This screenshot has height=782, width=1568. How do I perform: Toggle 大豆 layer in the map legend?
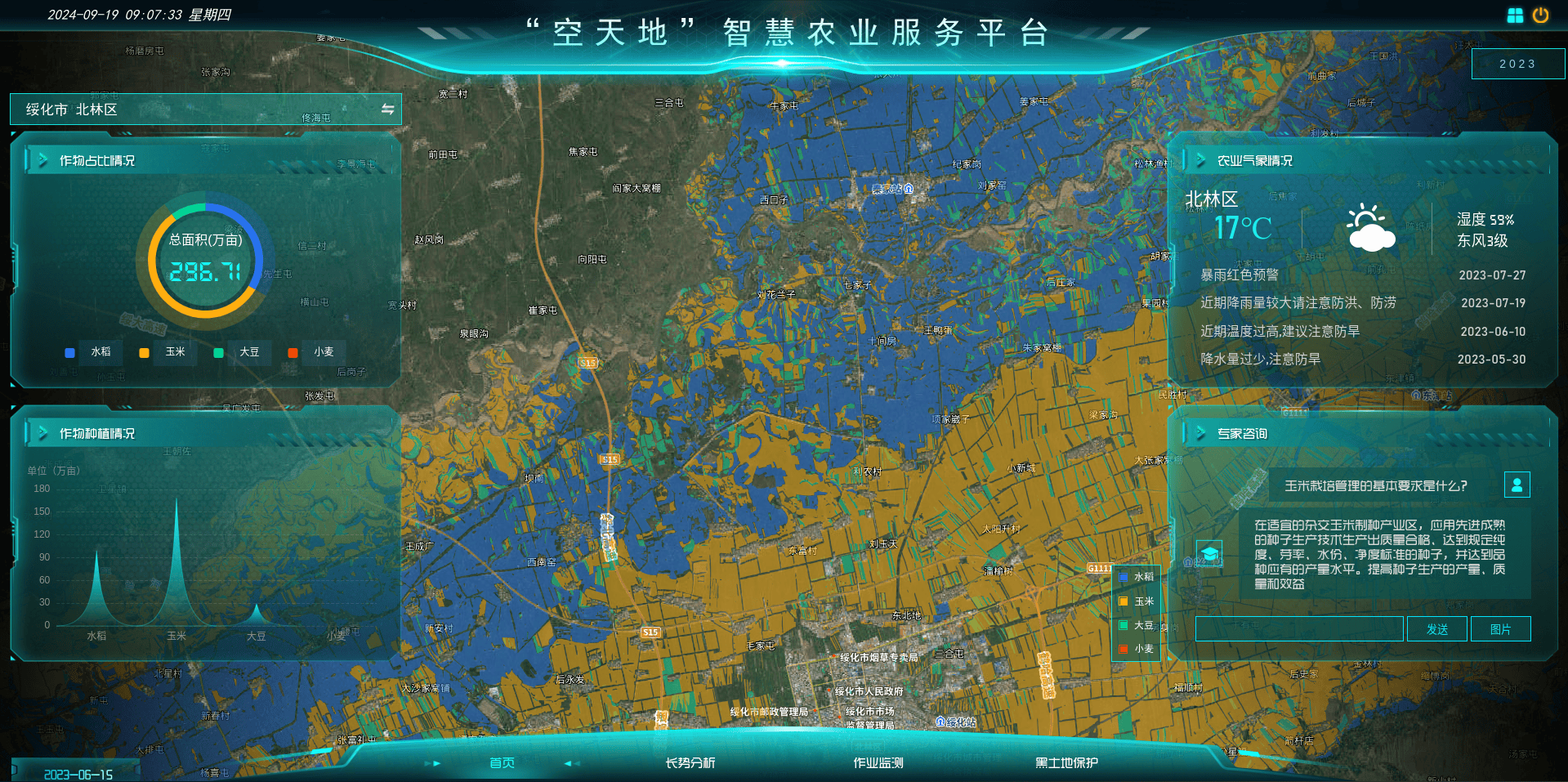click(1137, 625)
